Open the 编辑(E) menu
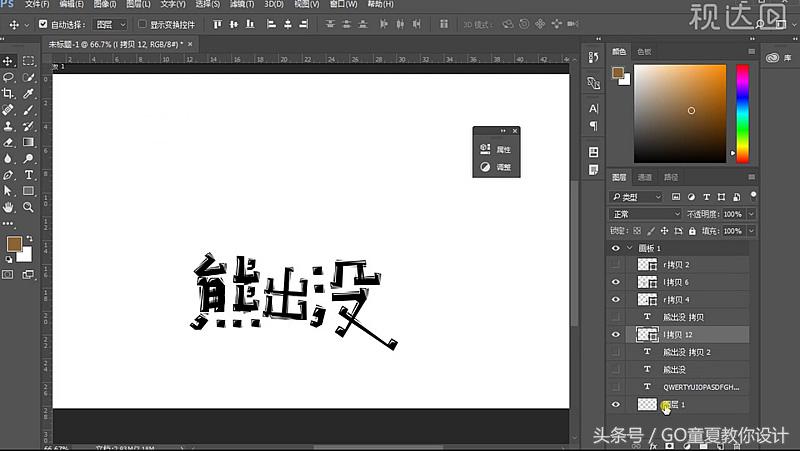Image resolution: width=800 pixels, height=451 pixels. pos(71,4)
